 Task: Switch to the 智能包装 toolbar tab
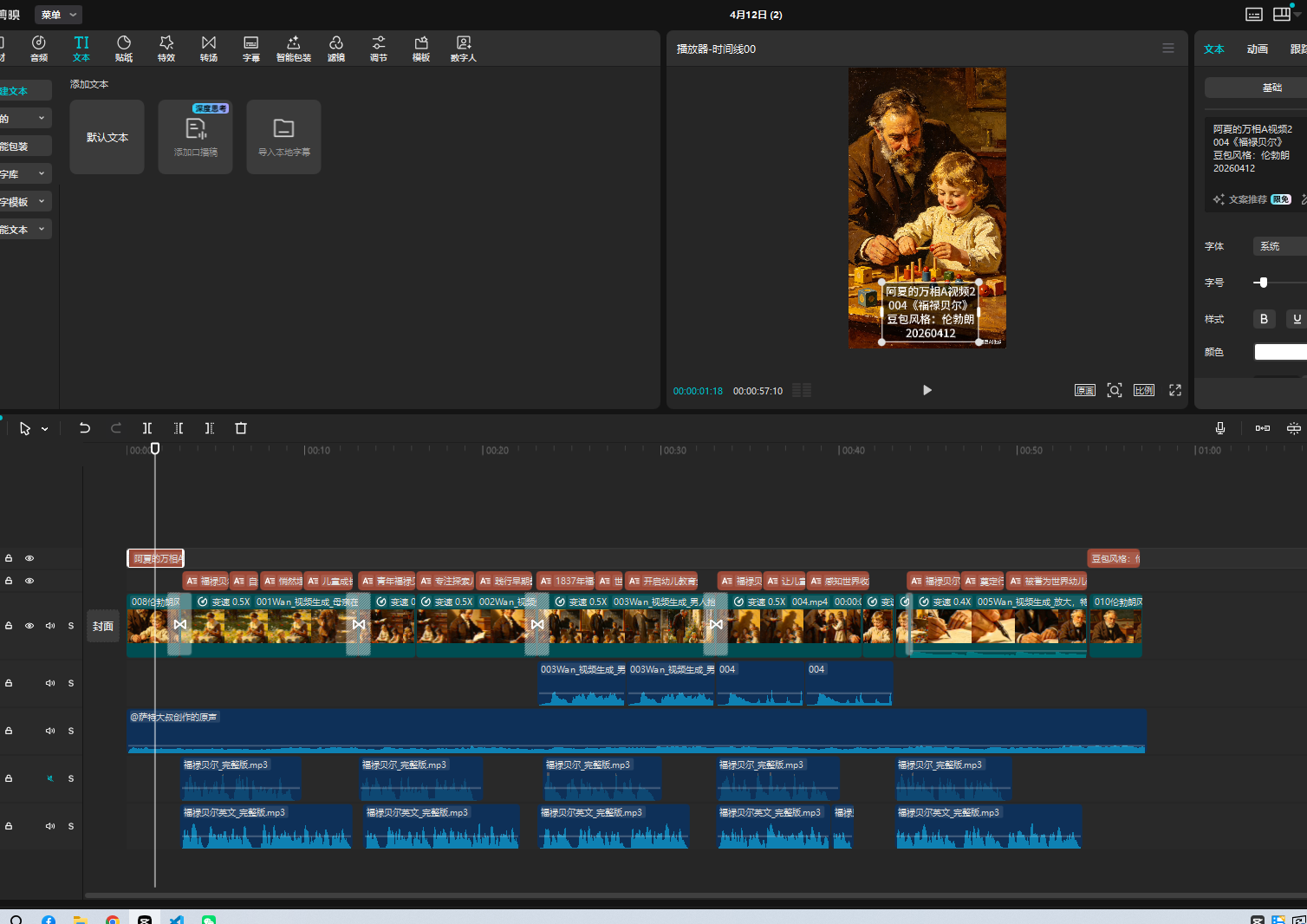[294, 49]
